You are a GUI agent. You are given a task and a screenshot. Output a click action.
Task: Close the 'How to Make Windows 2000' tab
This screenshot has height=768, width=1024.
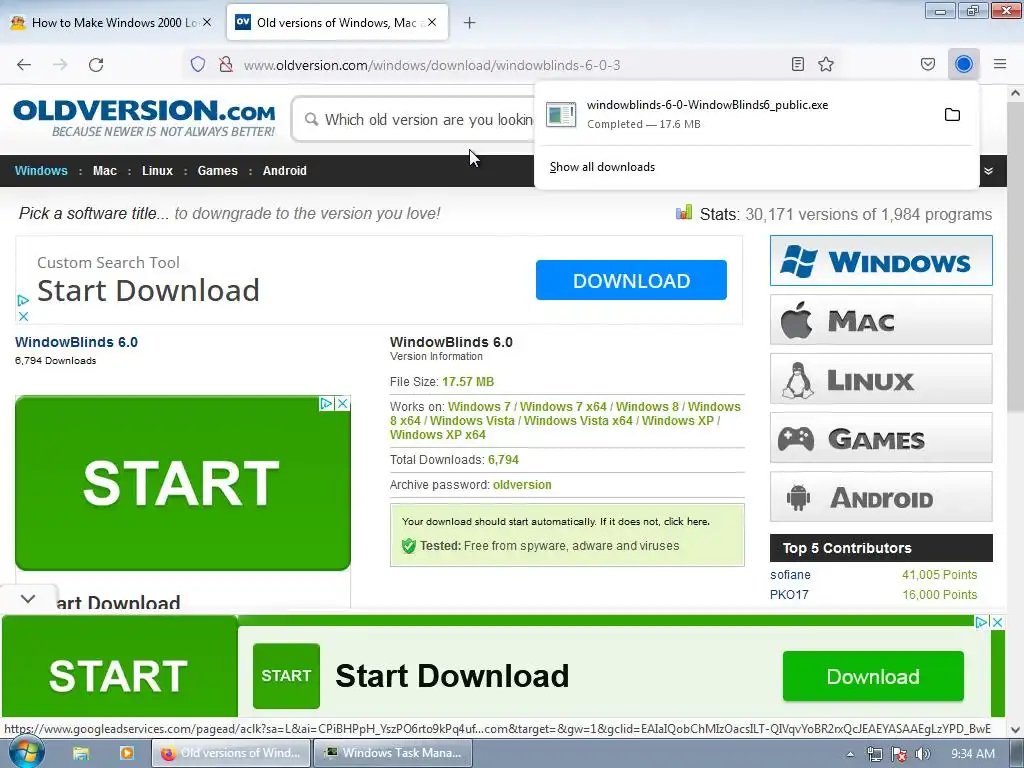[206, 22]
